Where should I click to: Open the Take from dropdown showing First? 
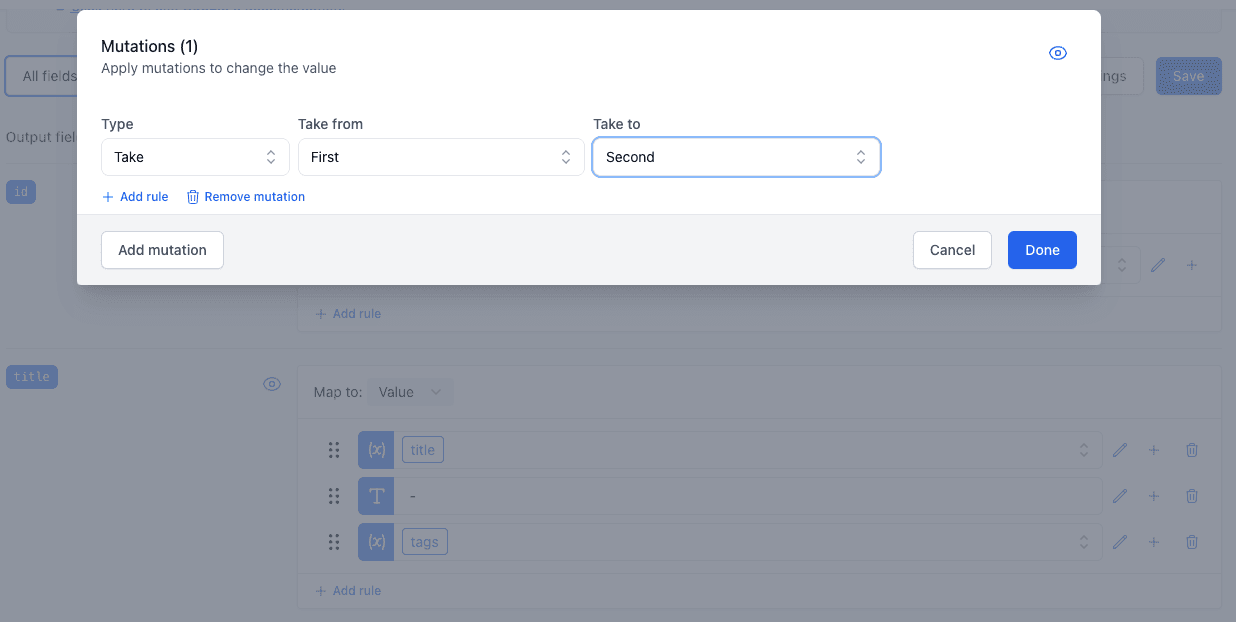point(441,157)
